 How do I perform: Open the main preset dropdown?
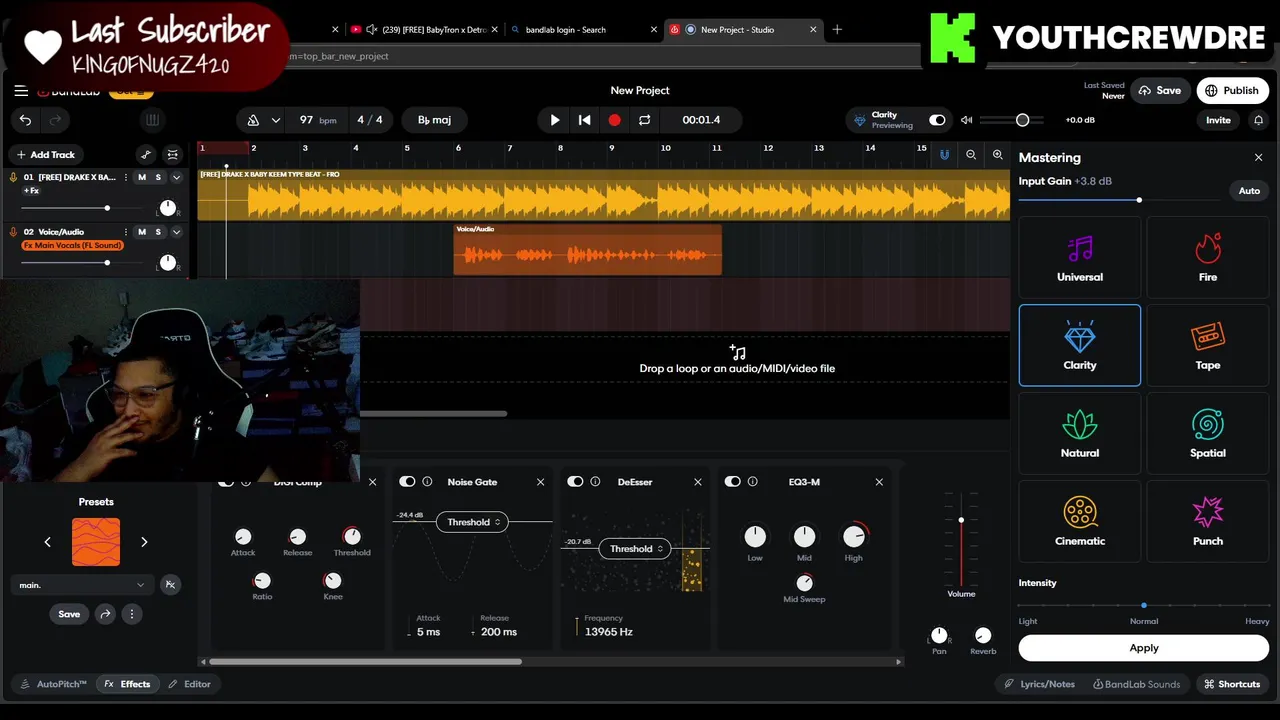(x=82, y=585)
